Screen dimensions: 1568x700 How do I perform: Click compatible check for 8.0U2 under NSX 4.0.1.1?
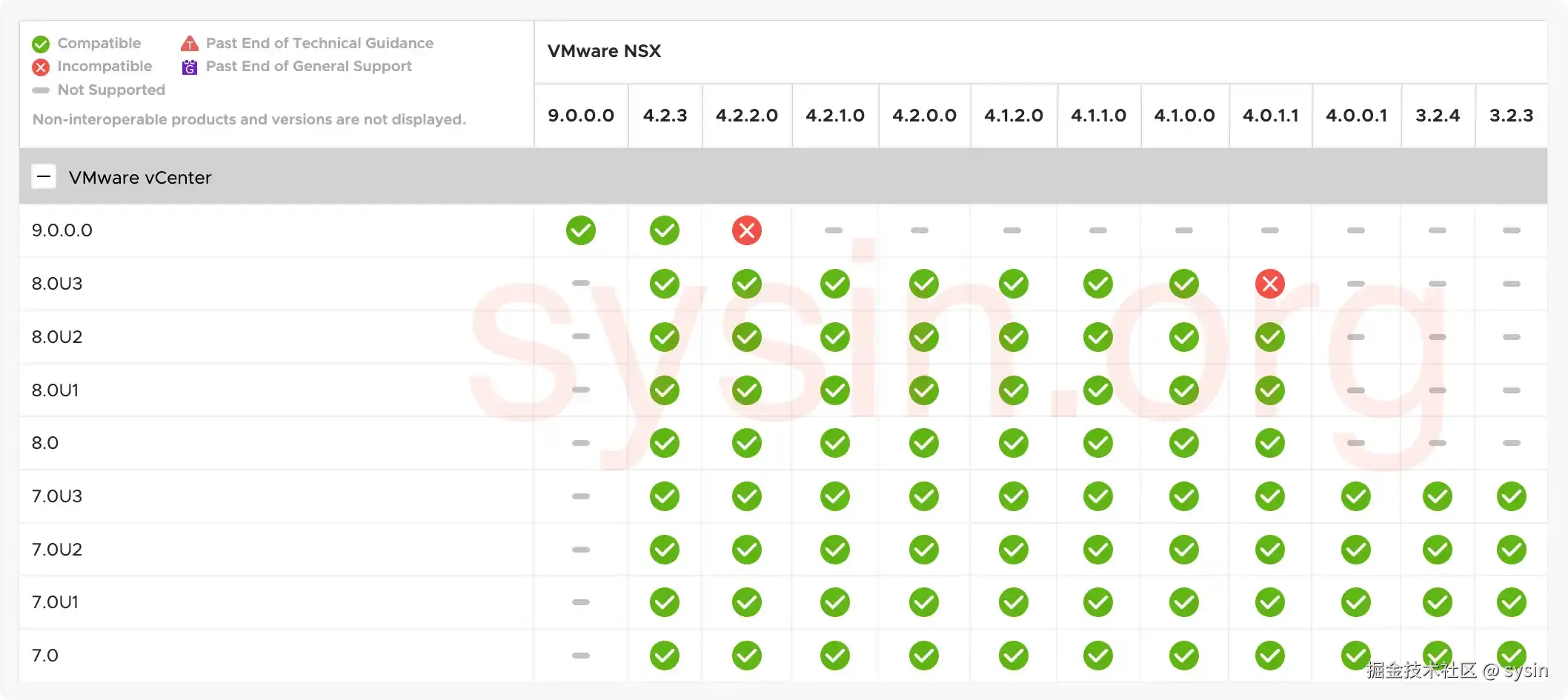[1270, 336]
